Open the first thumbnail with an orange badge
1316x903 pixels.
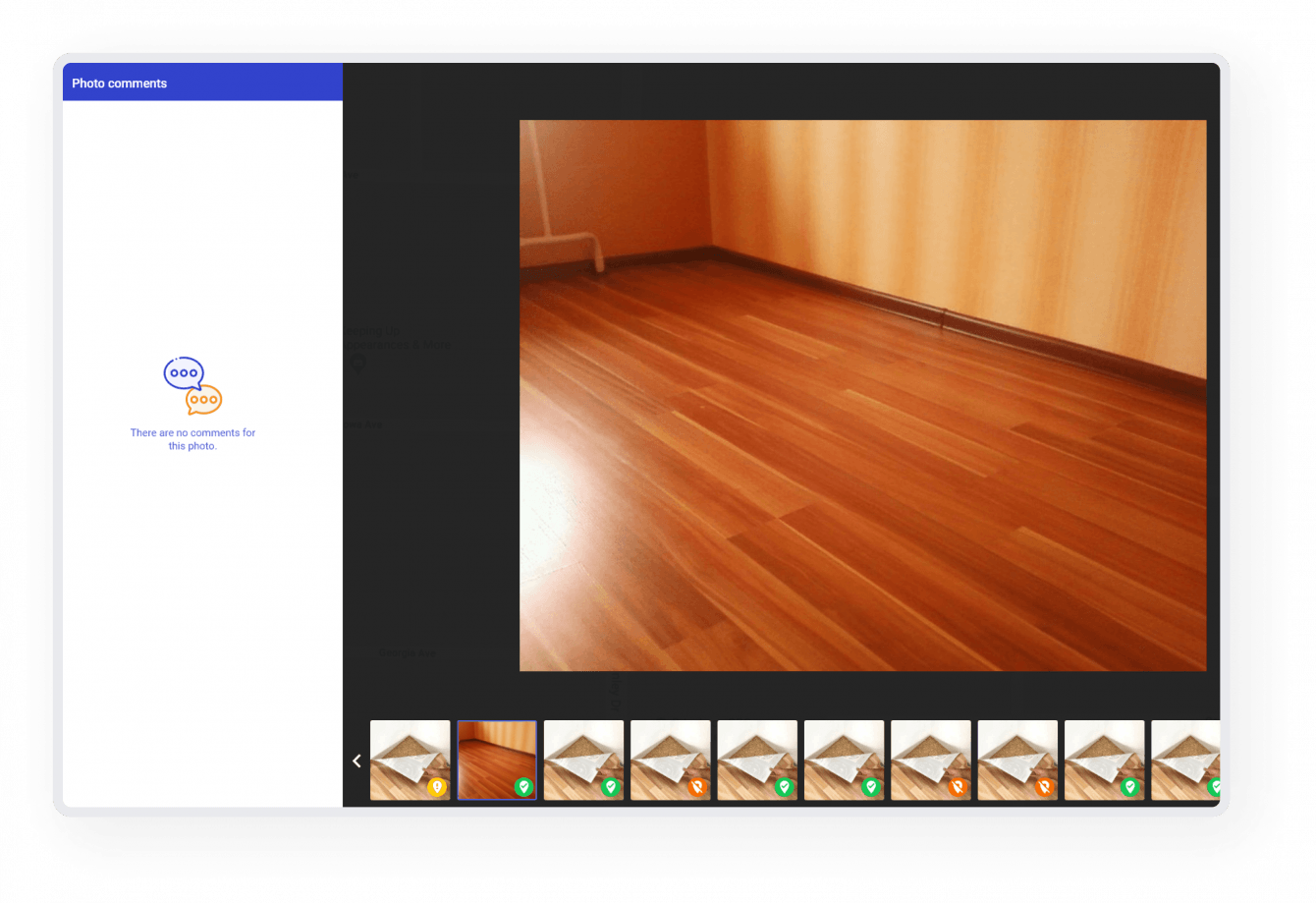coord(671,761)
